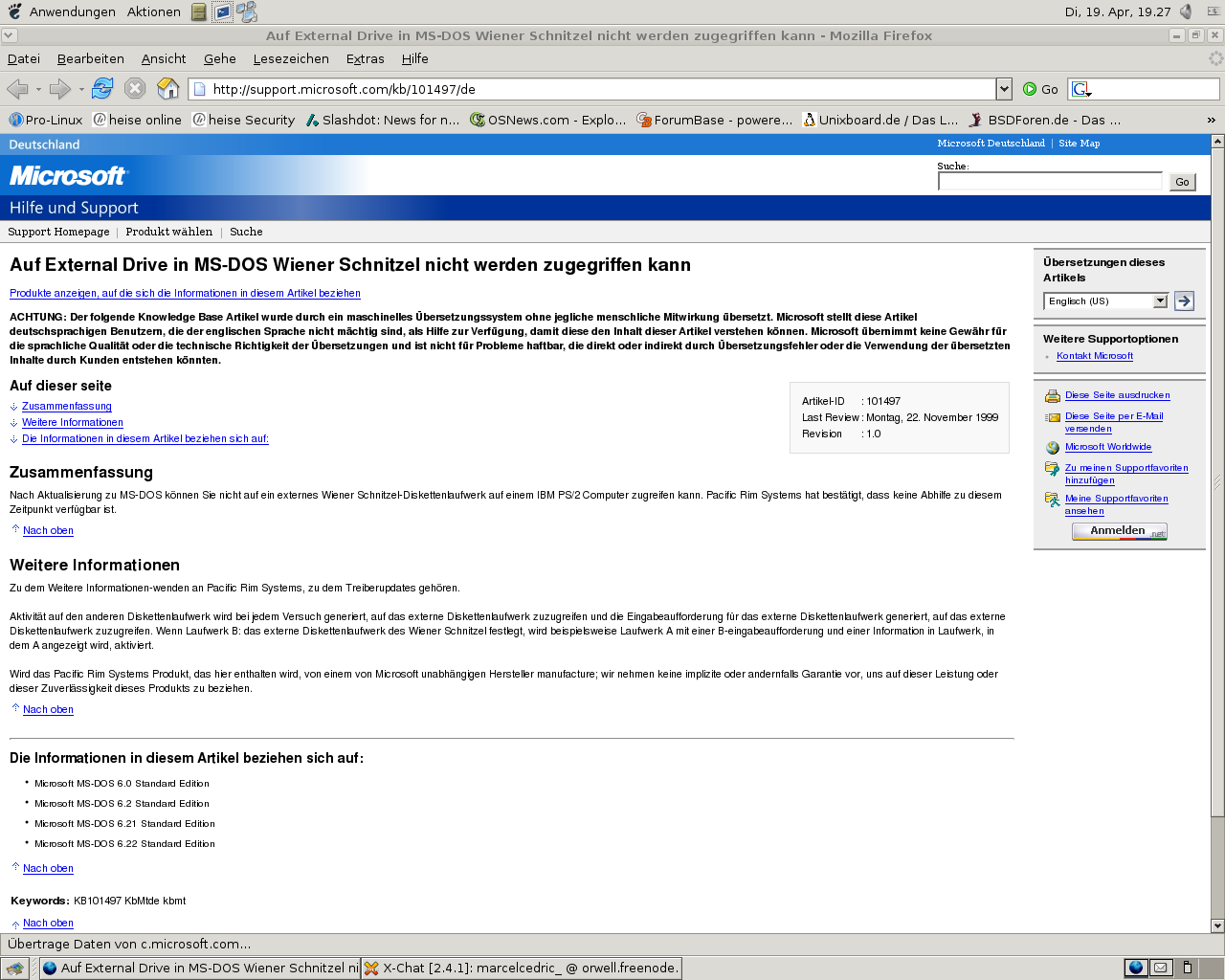
Task: Open the Gehe menu
Action: click(220, 58)
